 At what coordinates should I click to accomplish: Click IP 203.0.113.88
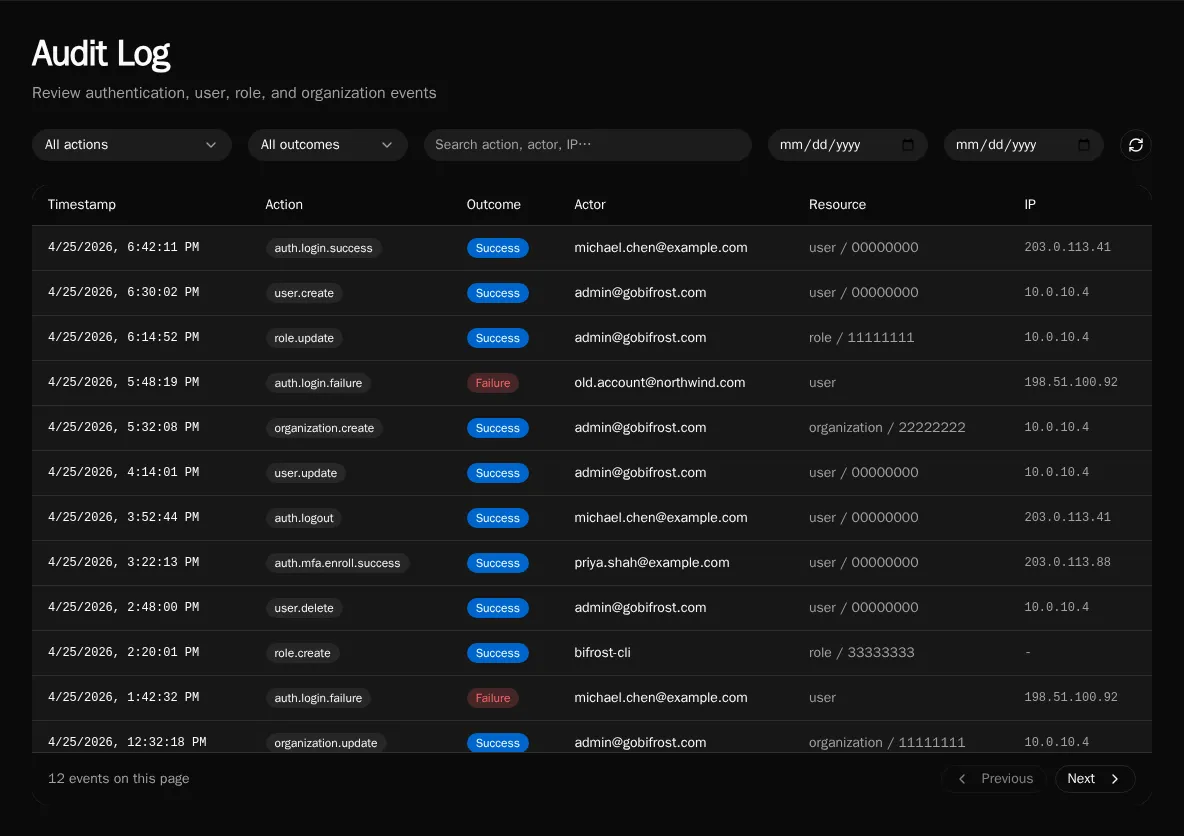1067,562
